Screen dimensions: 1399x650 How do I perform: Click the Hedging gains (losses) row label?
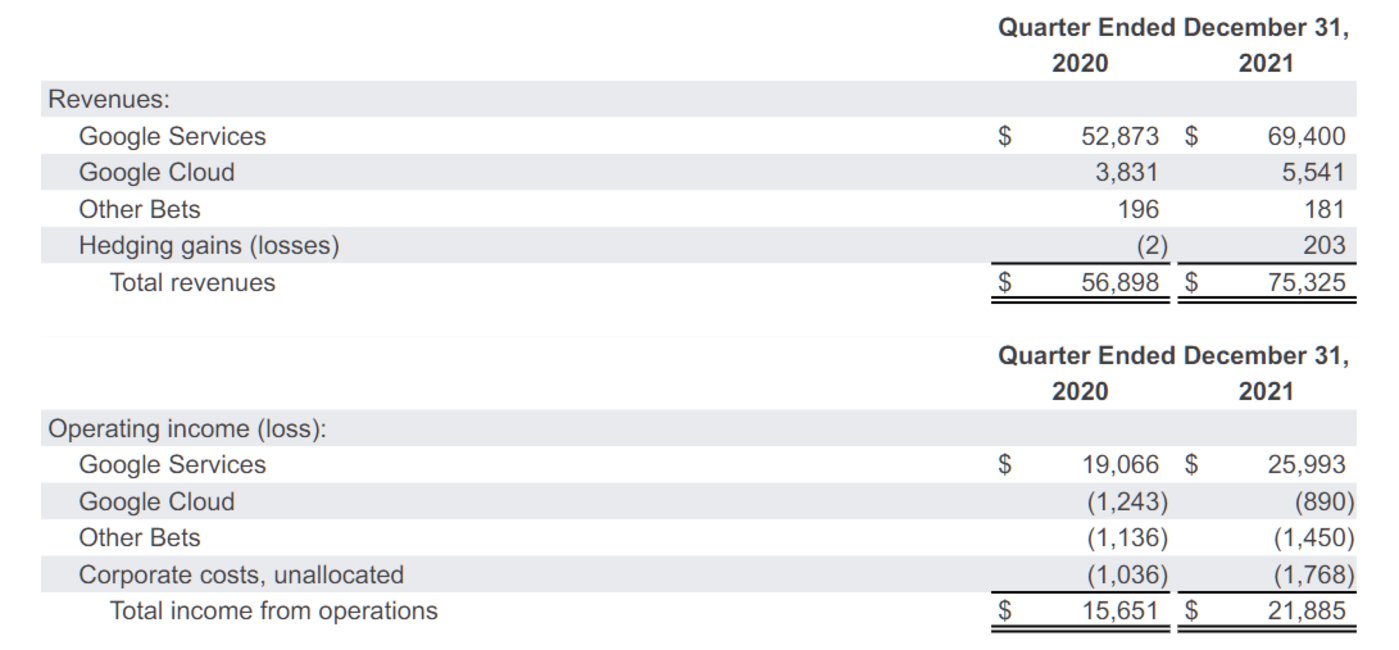[x=209, y=246]
